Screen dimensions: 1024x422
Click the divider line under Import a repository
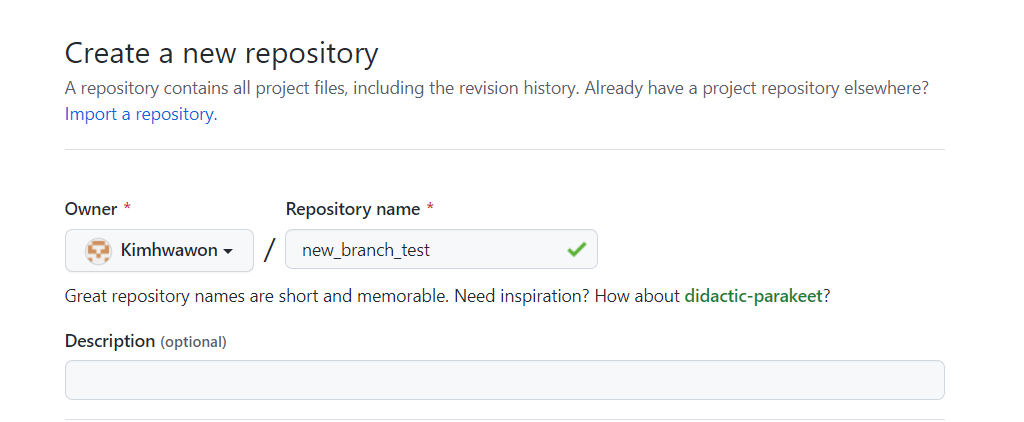click(x=505, y=150)
